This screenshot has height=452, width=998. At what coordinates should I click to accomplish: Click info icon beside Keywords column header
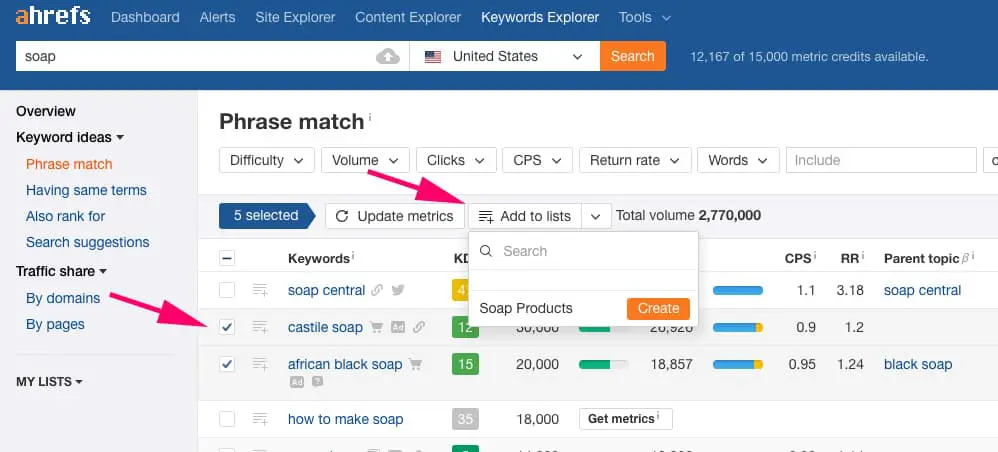(353, 255)
